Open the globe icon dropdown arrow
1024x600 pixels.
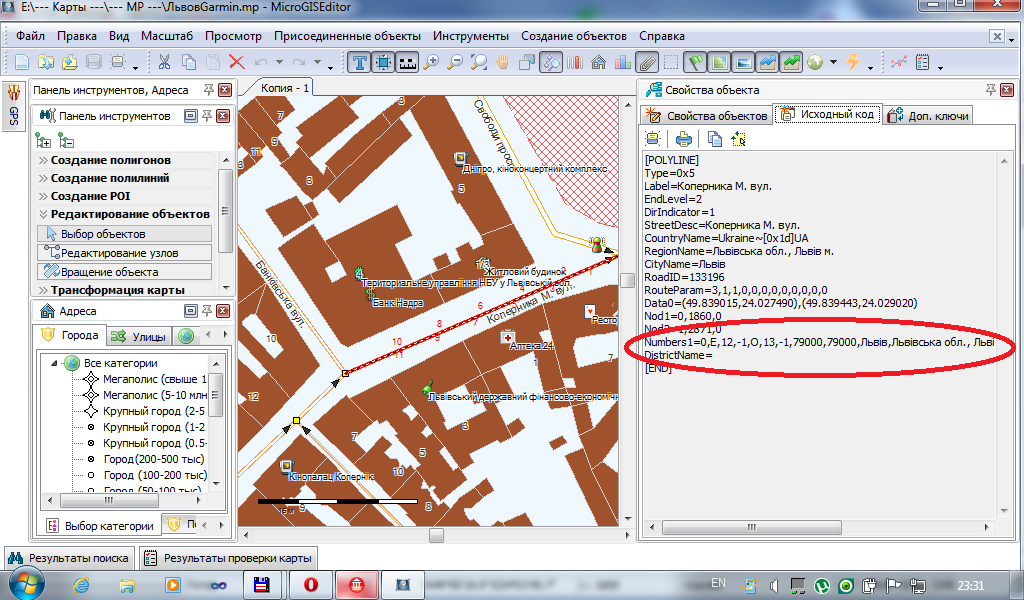click(834, 63)
